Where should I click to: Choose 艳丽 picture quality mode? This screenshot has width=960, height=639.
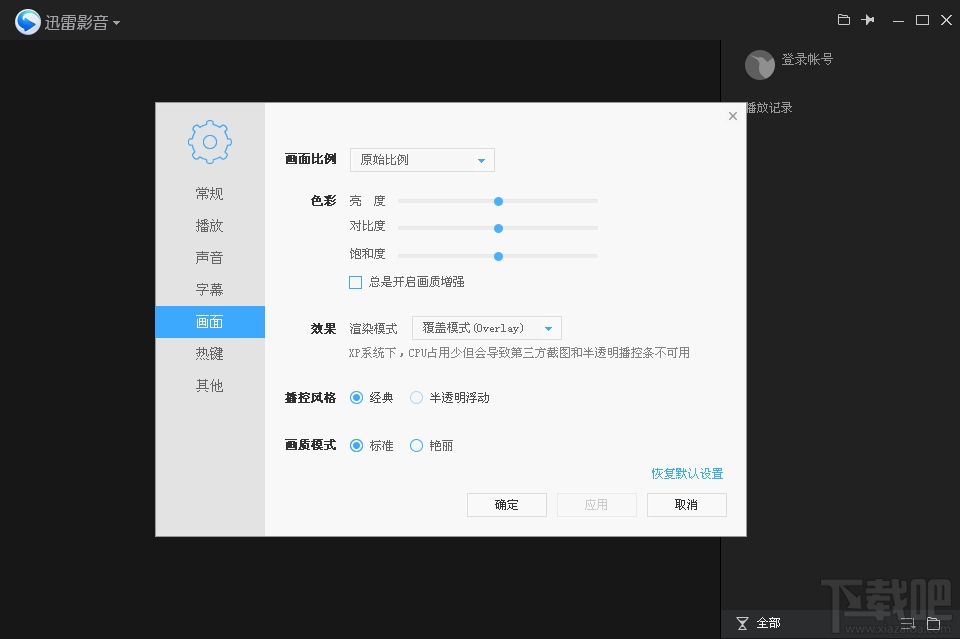416,445
